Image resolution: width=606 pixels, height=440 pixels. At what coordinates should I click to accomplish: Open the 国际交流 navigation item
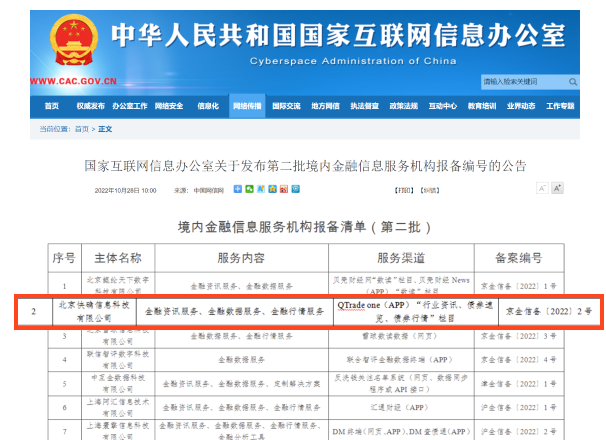pos(286,106)
